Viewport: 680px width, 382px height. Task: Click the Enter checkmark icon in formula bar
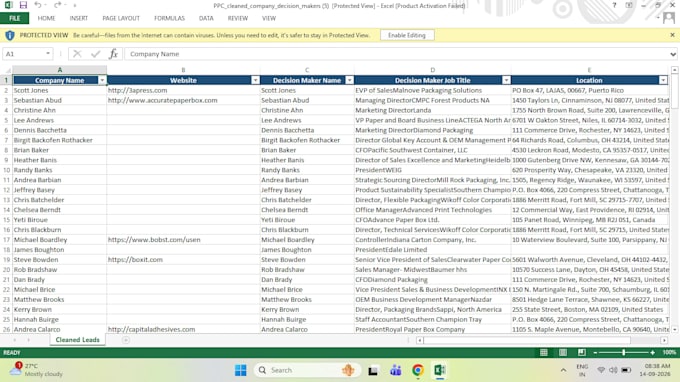95,54
